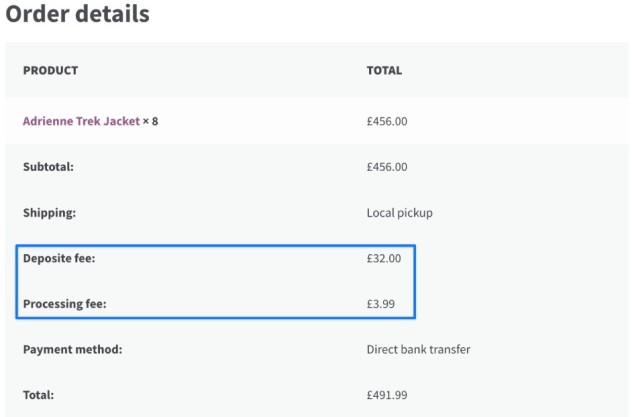This screenshot has width=632, height=417.
Task: Select the Processing fee label
Action: (65, 304)
